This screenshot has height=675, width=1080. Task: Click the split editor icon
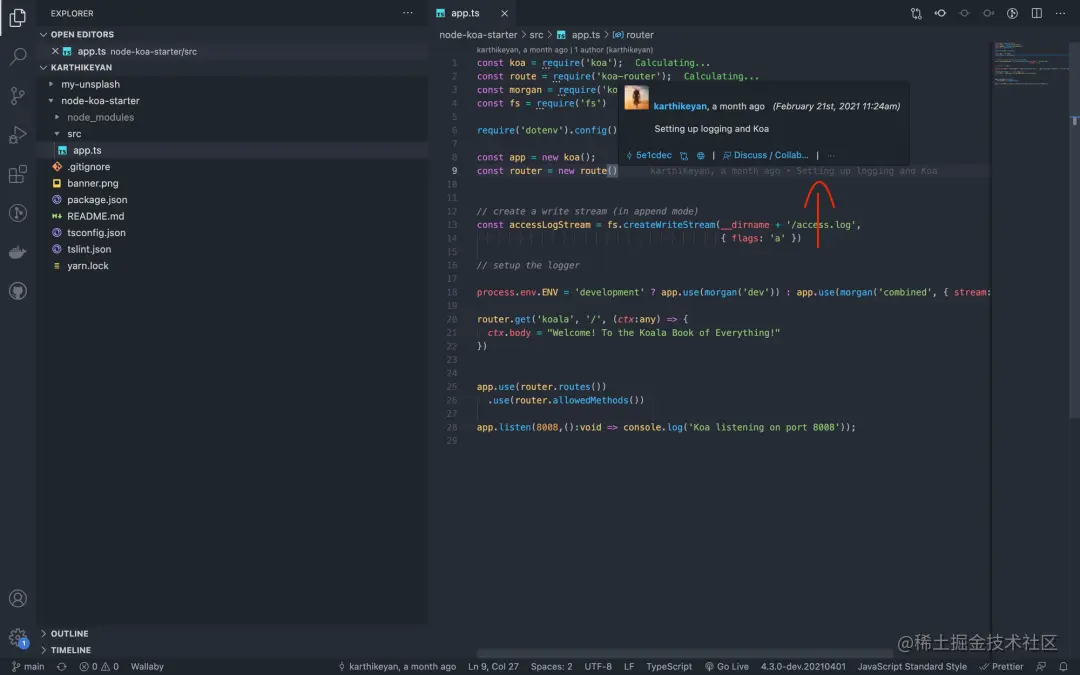(x=1037, y=13)
